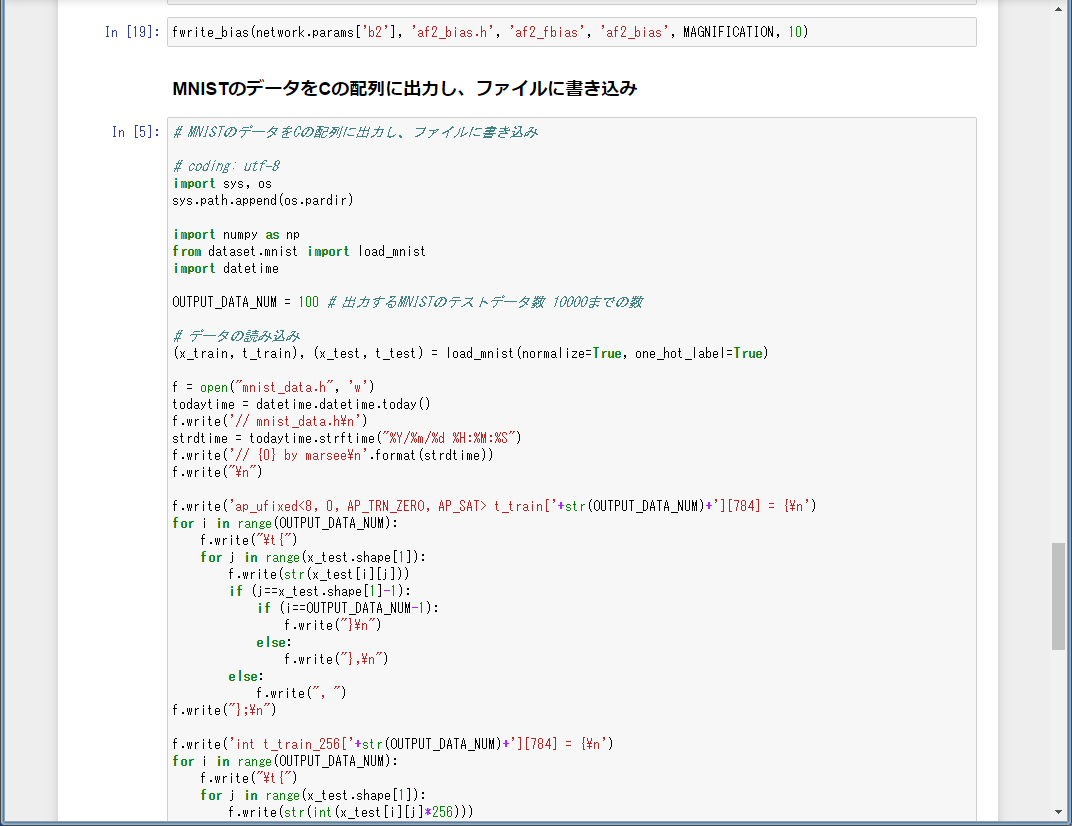Click the markdown heading MNISTのデータをCの配列に出力し
The image size is (1072, 826).
[x=405, y=88]
